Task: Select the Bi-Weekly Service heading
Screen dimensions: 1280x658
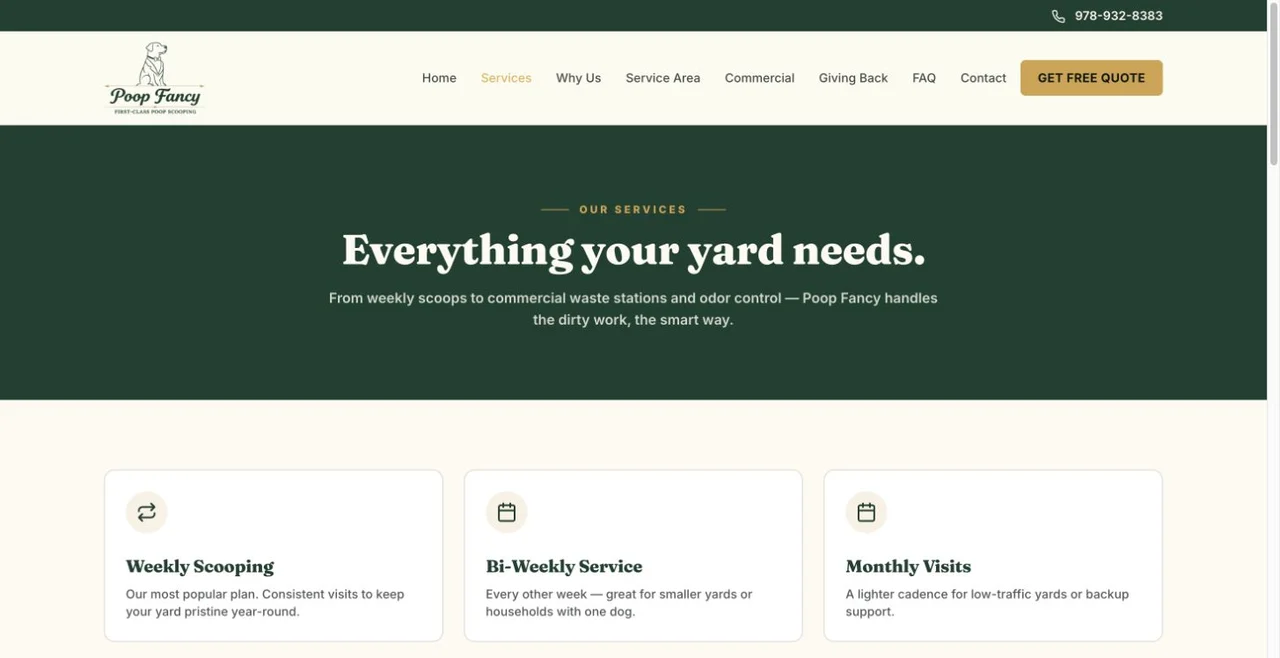Action: pos(564,566)
